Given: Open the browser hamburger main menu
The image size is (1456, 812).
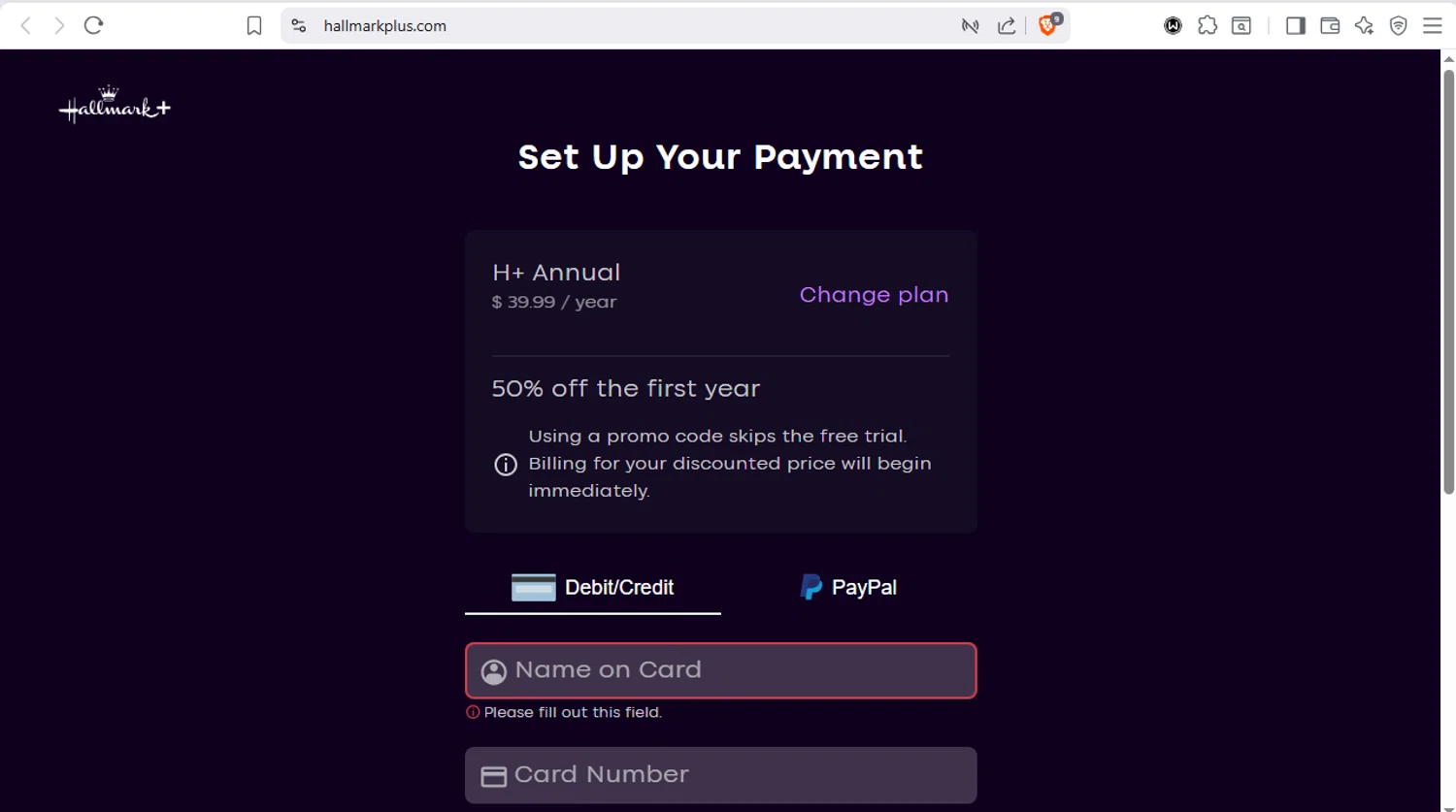Looking at the screenshot, I should tap(1433, 26).
